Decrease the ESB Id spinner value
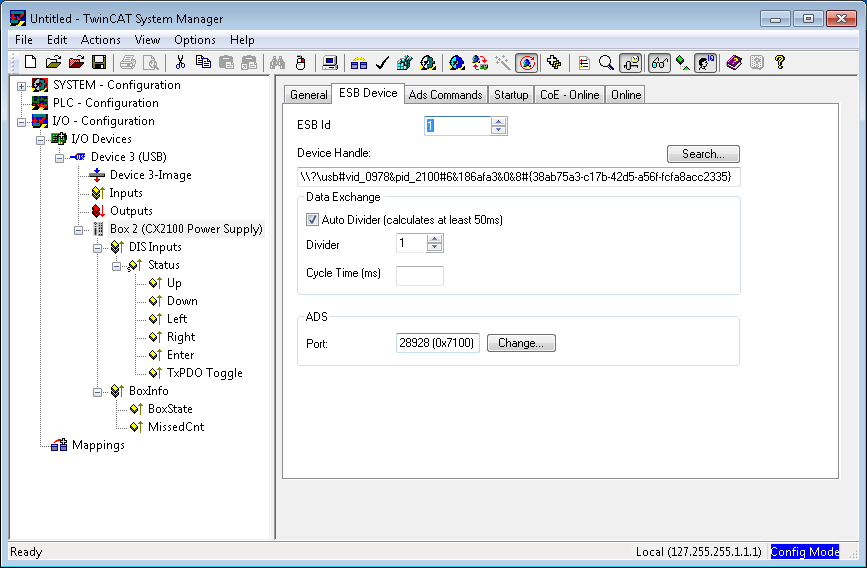 coord(498,130)
